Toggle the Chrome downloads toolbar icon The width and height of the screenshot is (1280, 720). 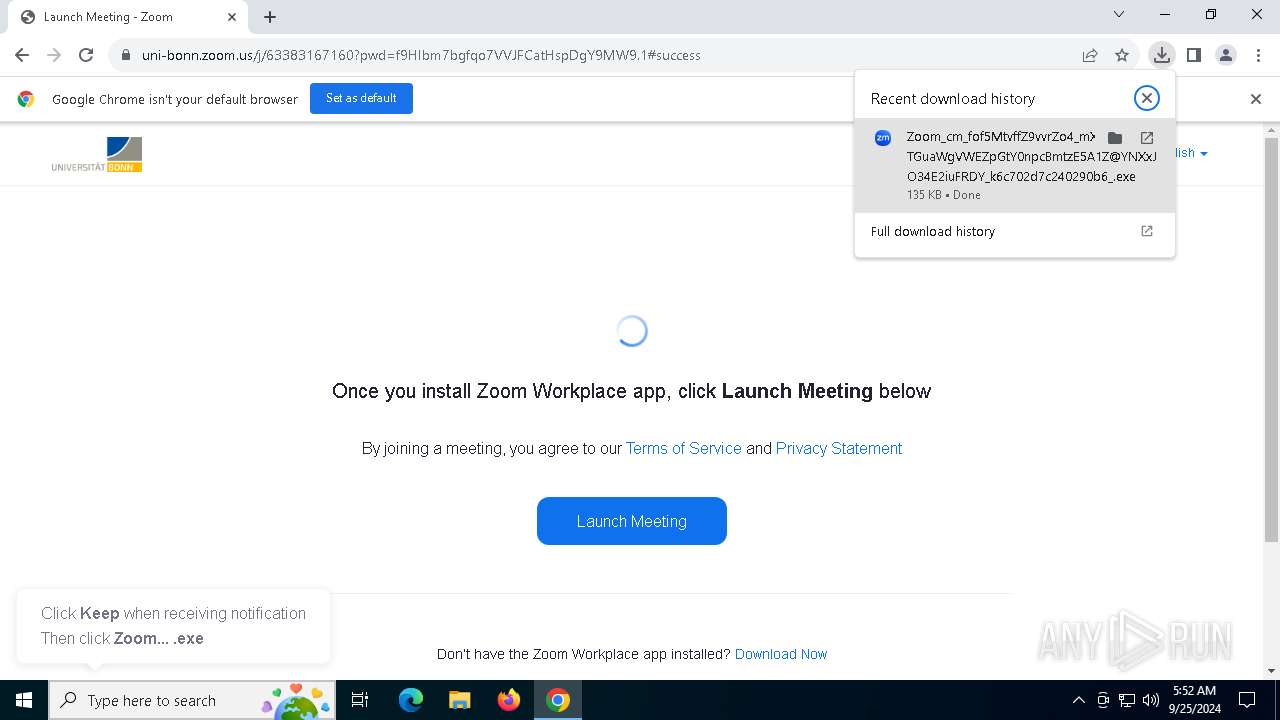(1161, 55)
